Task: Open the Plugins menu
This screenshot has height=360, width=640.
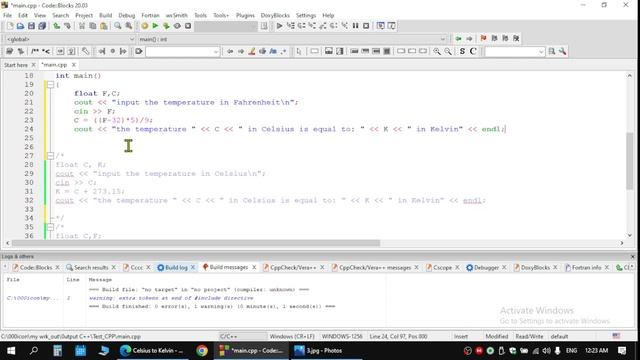Action: 245,15
